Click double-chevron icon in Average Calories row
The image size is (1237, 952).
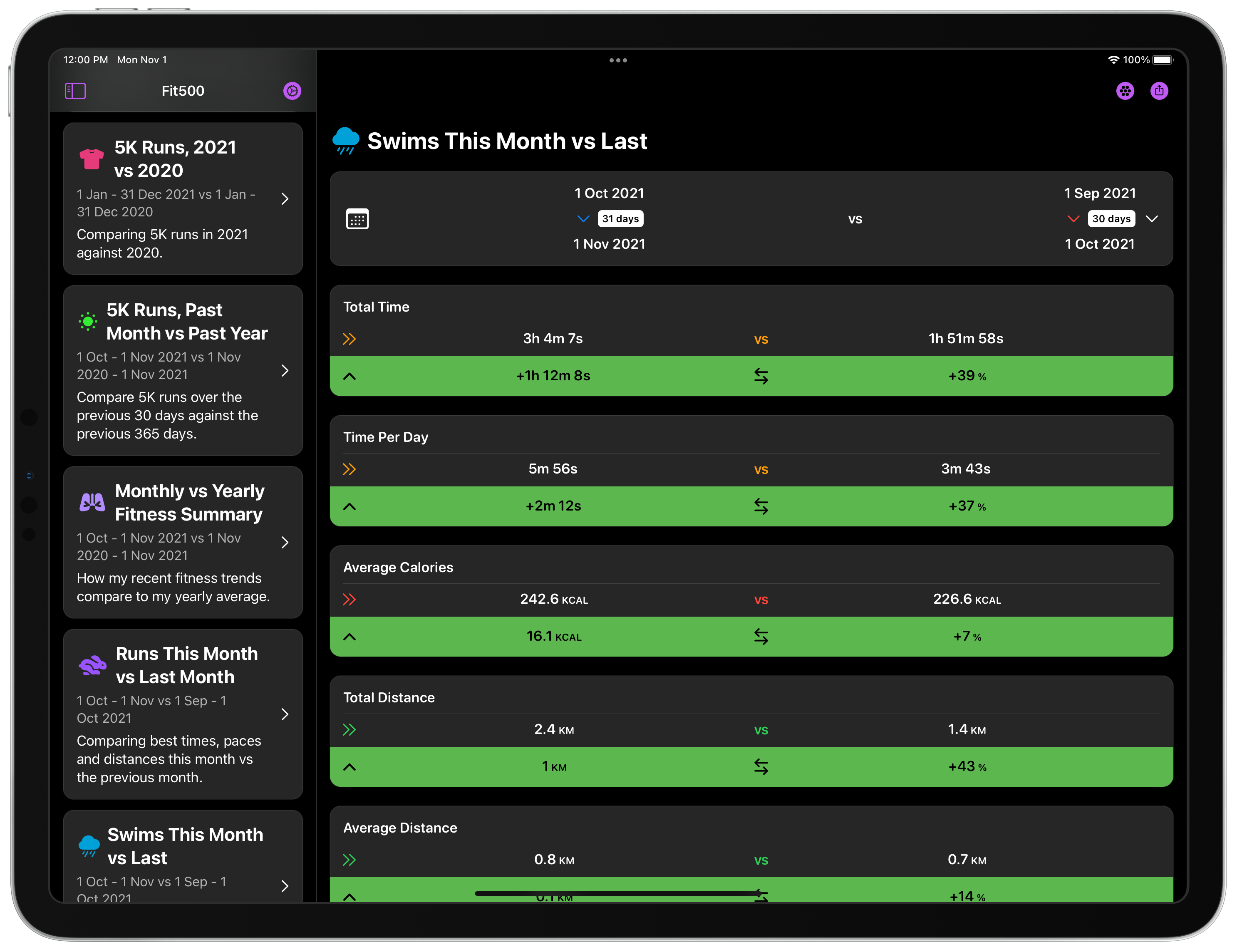[x=350, y=599]
